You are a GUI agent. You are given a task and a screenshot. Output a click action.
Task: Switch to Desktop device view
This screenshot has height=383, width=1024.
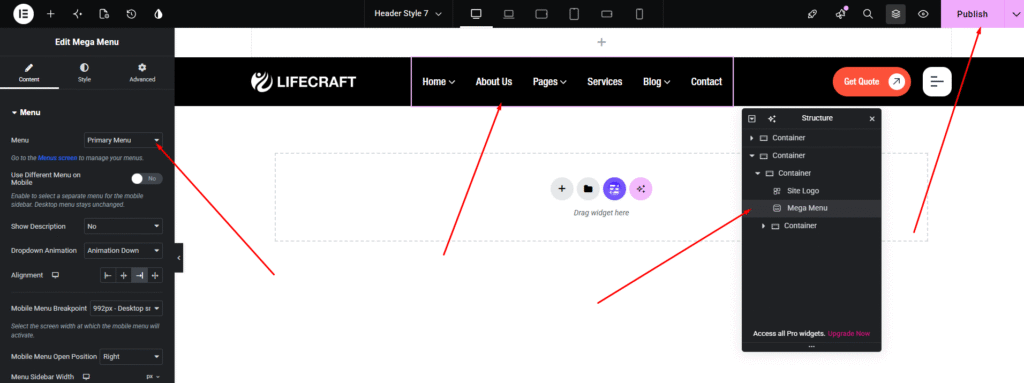click(x=476, y=14)
